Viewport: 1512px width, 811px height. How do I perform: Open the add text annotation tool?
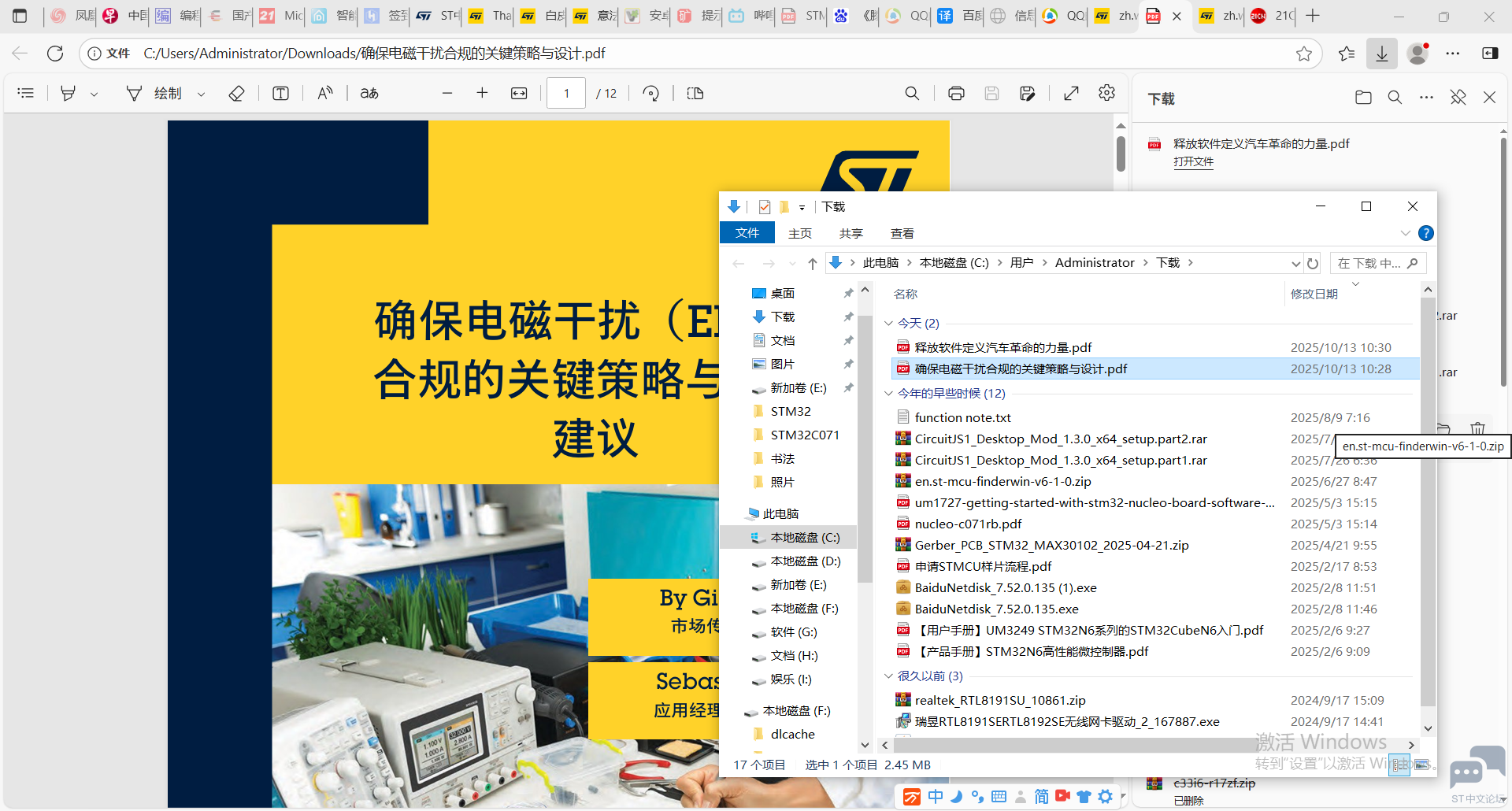point(280,93)
